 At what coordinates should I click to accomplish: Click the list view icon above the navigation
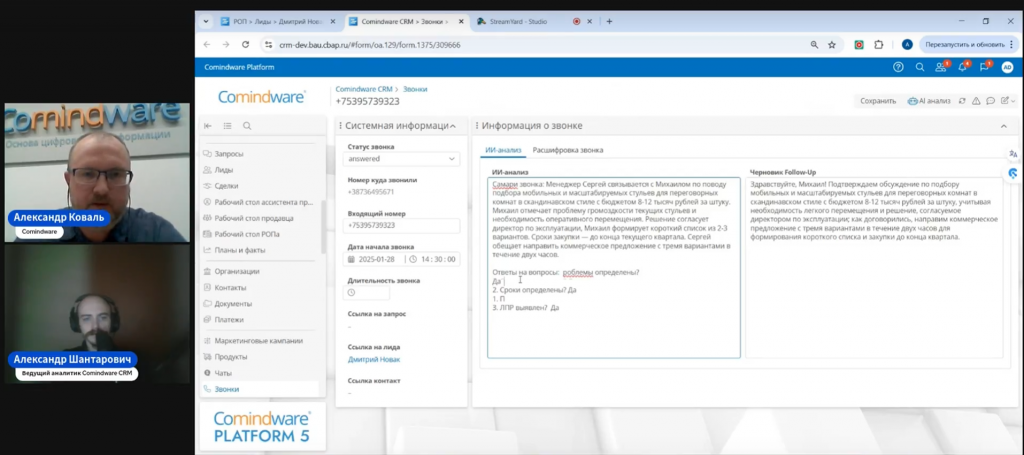pyautogui.click(x=227, y=126)
